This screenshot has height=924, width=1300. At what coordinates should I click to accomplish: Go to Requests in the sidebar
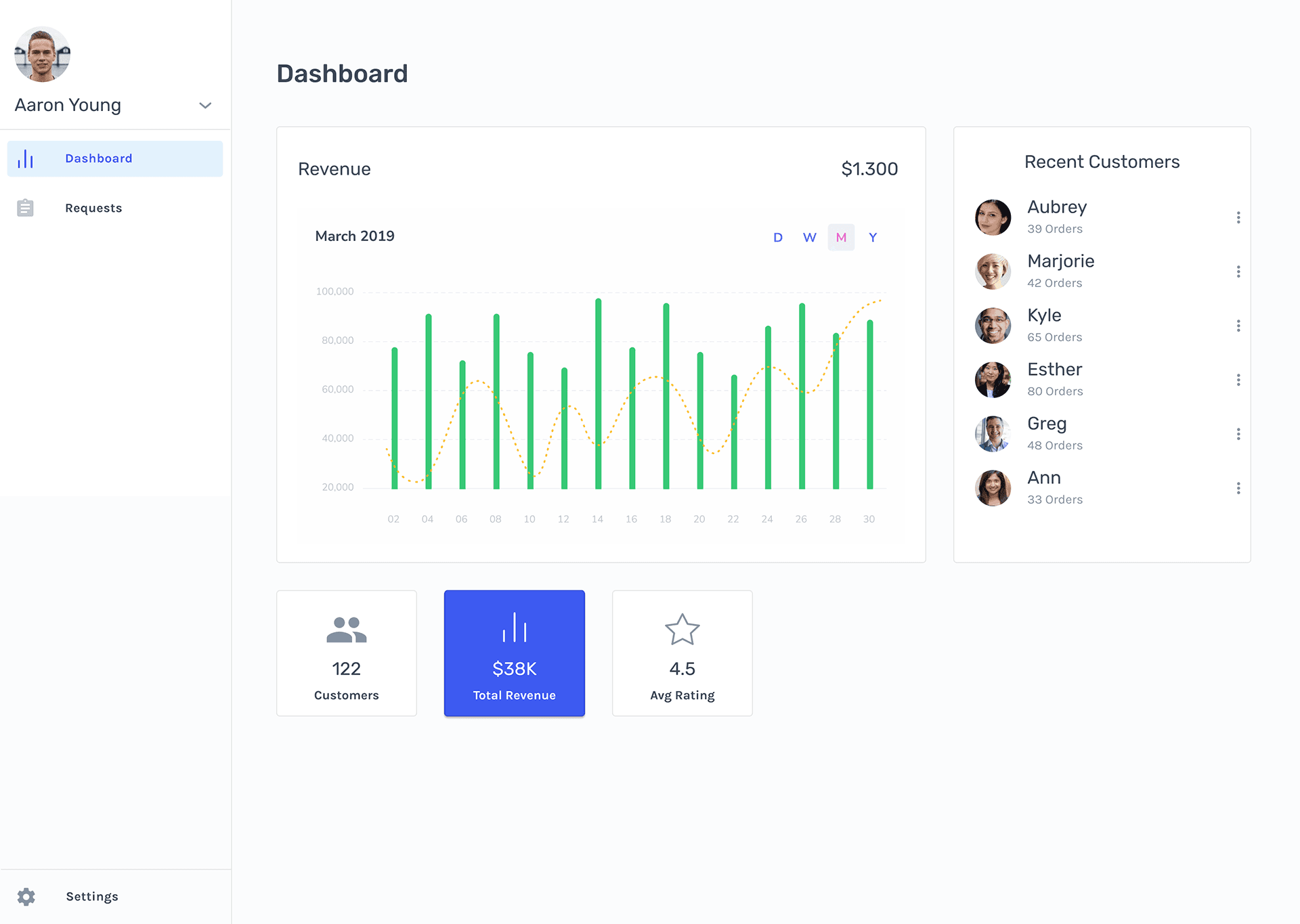[x=93, y=208]
